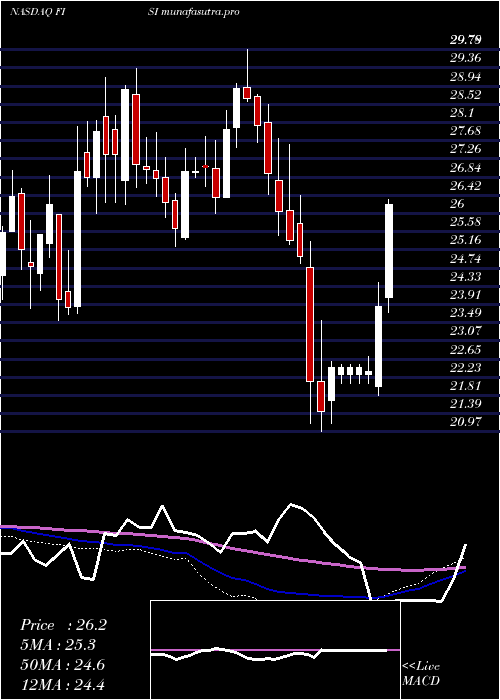Click the Price : 26.2 readout

coord(63,625)
